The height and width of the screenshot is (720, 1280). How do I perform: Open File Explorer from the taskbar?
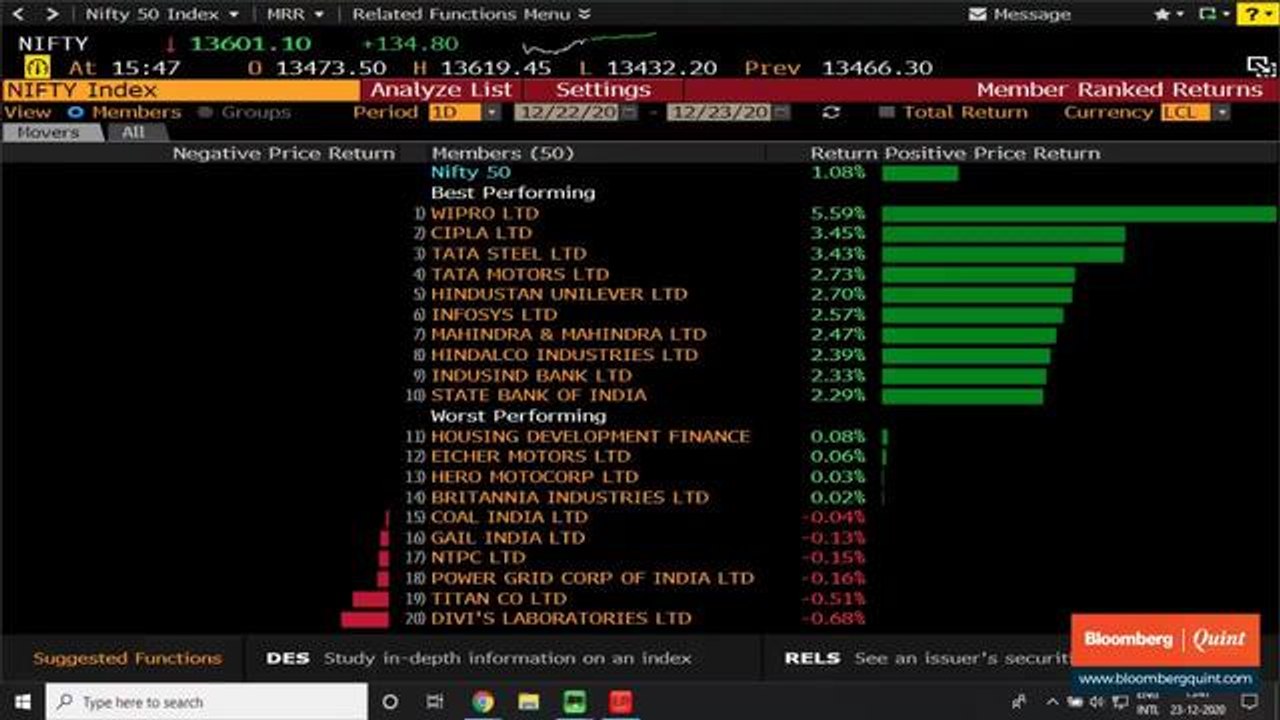point(529,701)
